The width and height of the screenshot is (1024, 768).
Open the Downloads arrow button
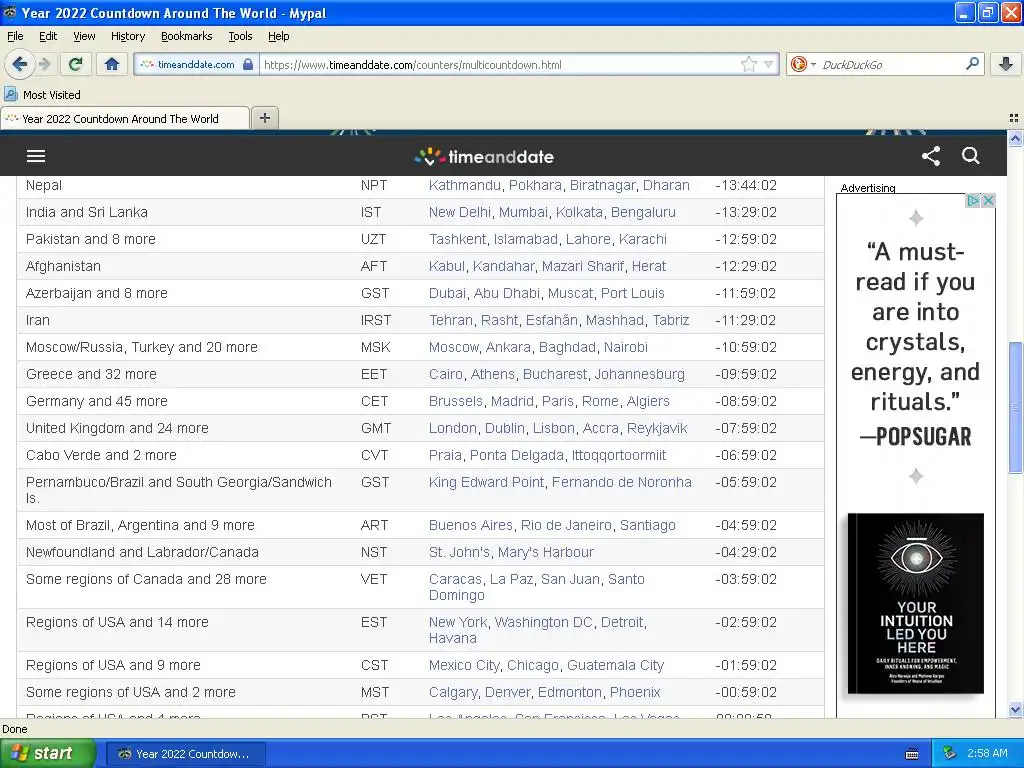[1006, 64]
